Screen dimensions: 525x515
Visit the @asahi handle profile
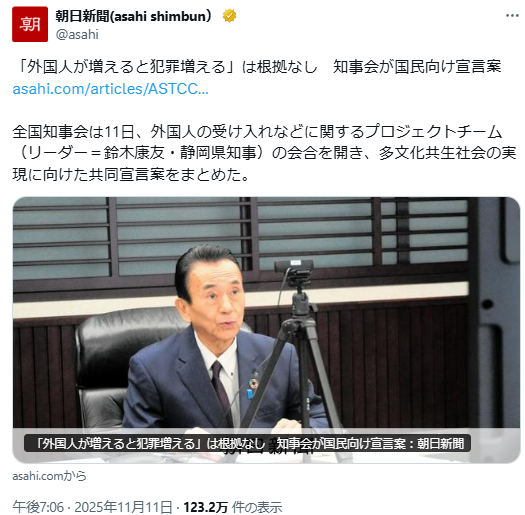[x=77, y=34]
